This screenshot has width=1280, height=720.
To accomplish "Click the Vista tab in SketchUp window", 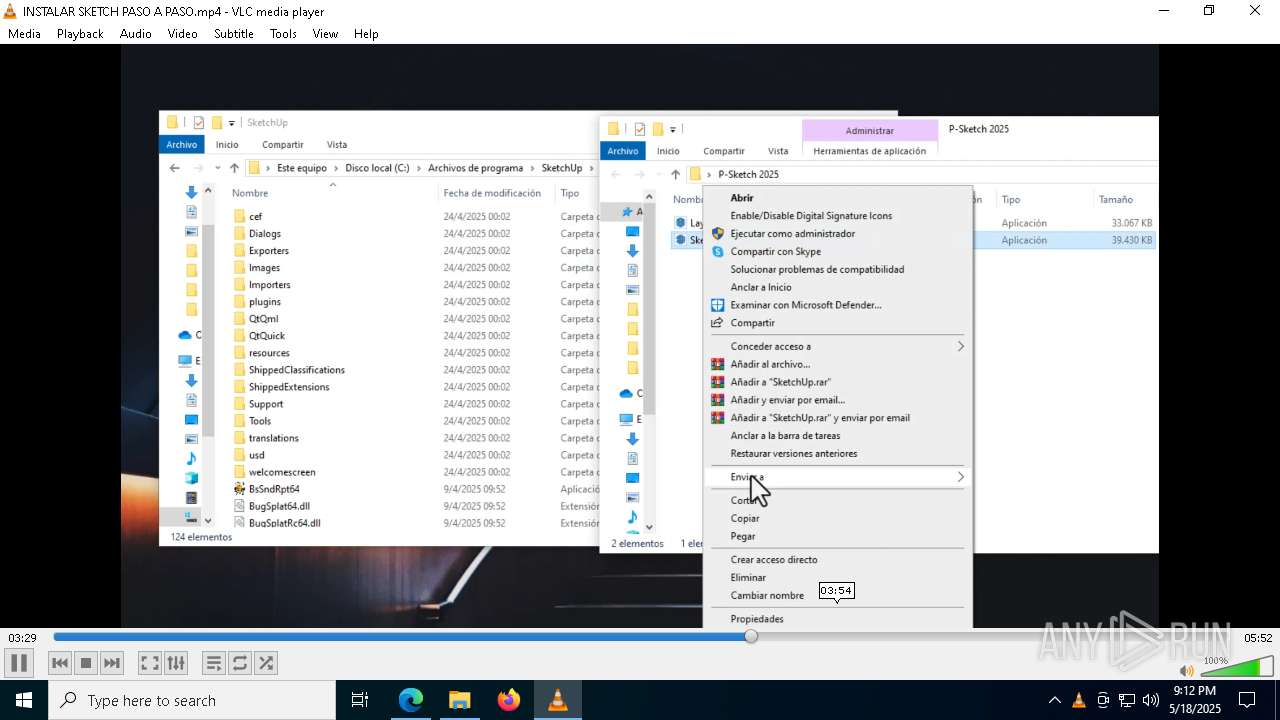I will 337,145.
